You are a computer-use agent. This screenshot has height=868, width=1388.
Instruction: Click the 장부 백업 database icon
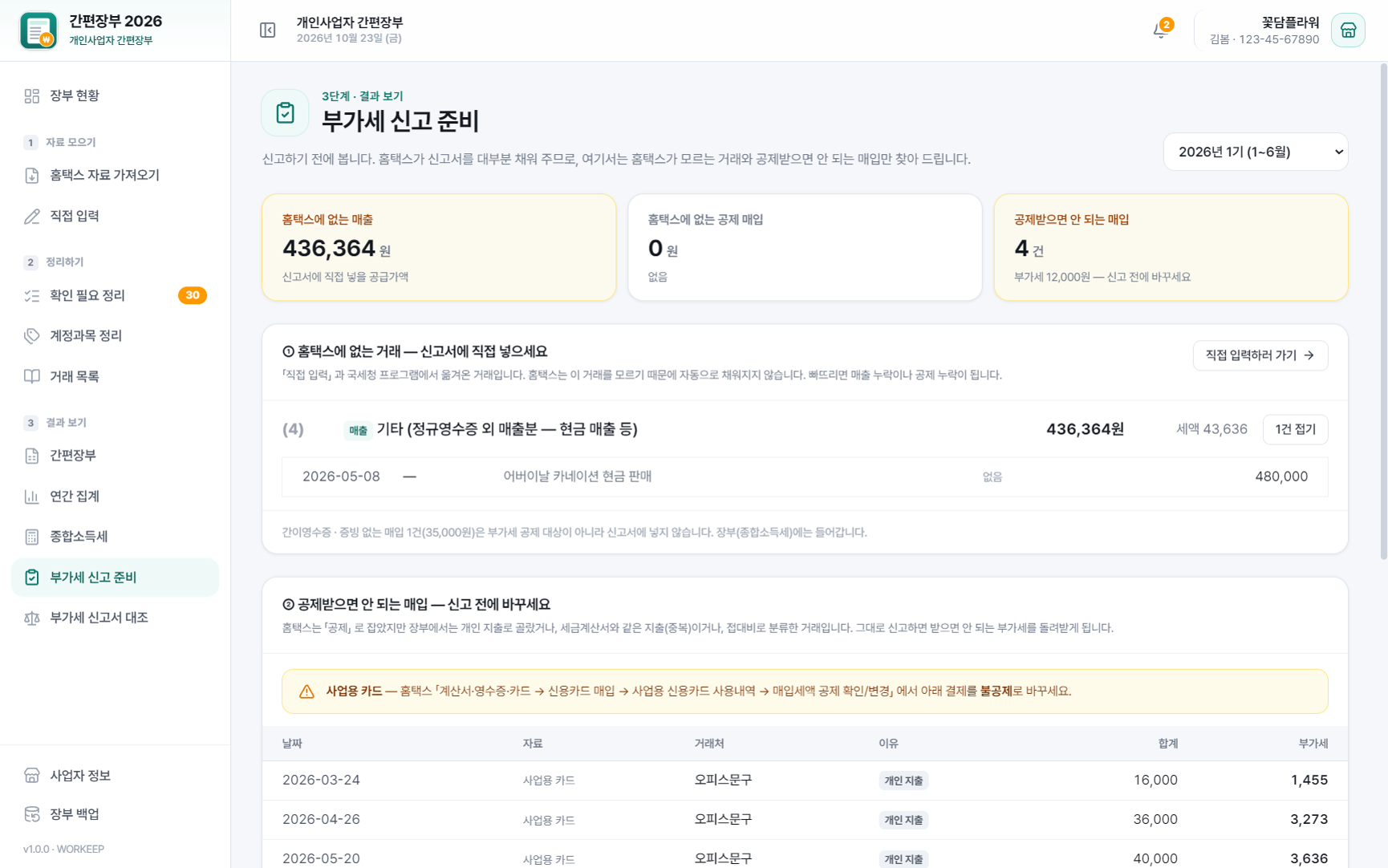(x=32, y=814)
